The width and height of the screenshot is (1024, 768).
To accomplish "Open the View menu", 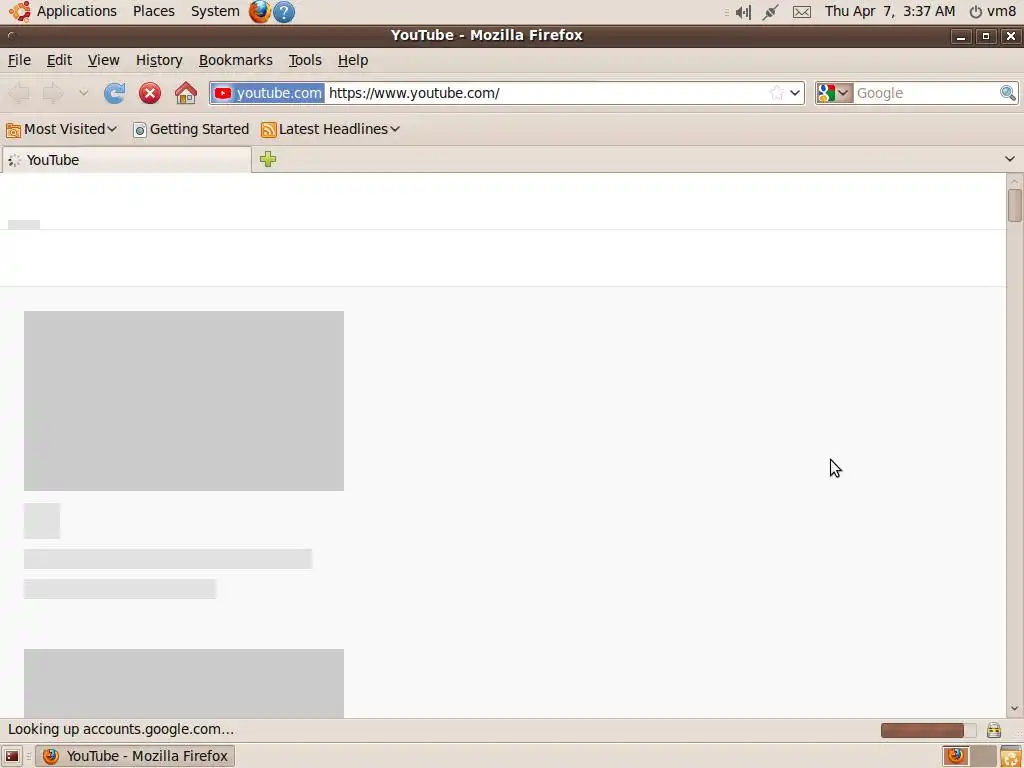I will click(x=104, y=60).
